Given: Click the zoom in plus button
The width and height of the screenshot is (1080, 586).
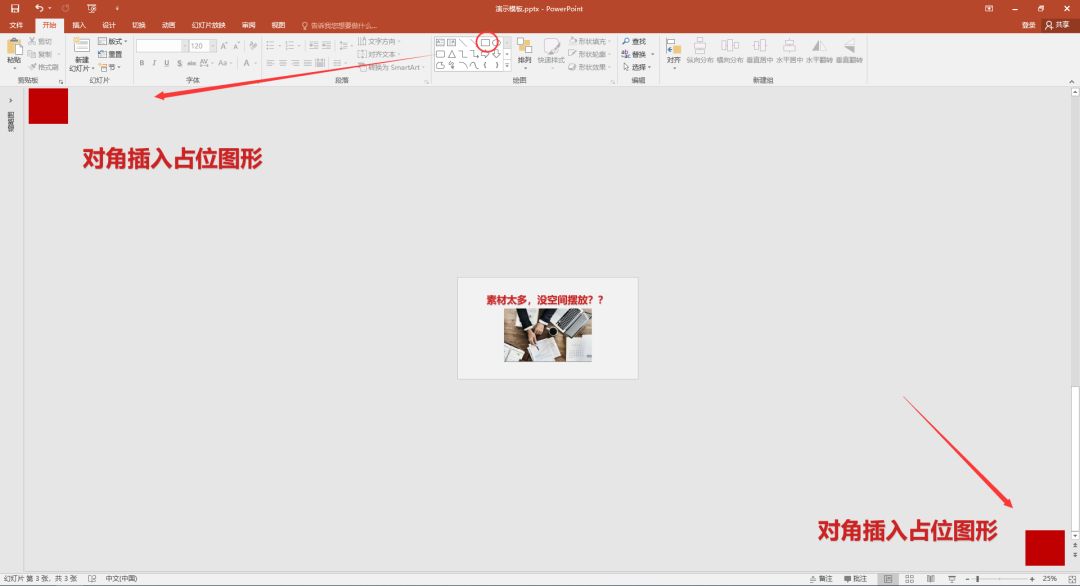Looking at the screenshot, I should [x=1032, y=579].
